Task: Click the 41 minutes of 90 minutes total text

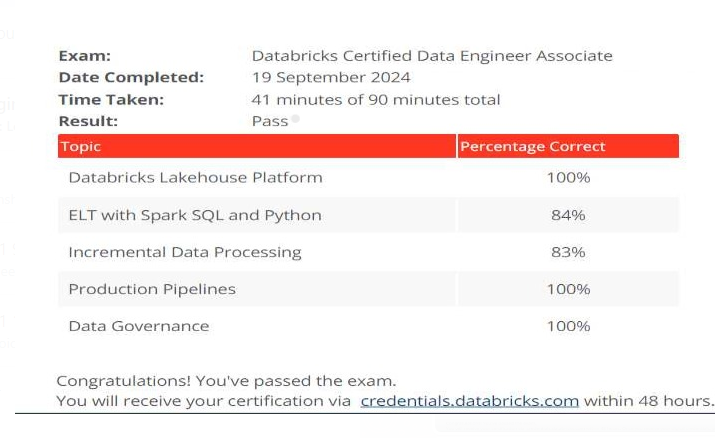Action: pyautogui.click(x=376, y=99)
